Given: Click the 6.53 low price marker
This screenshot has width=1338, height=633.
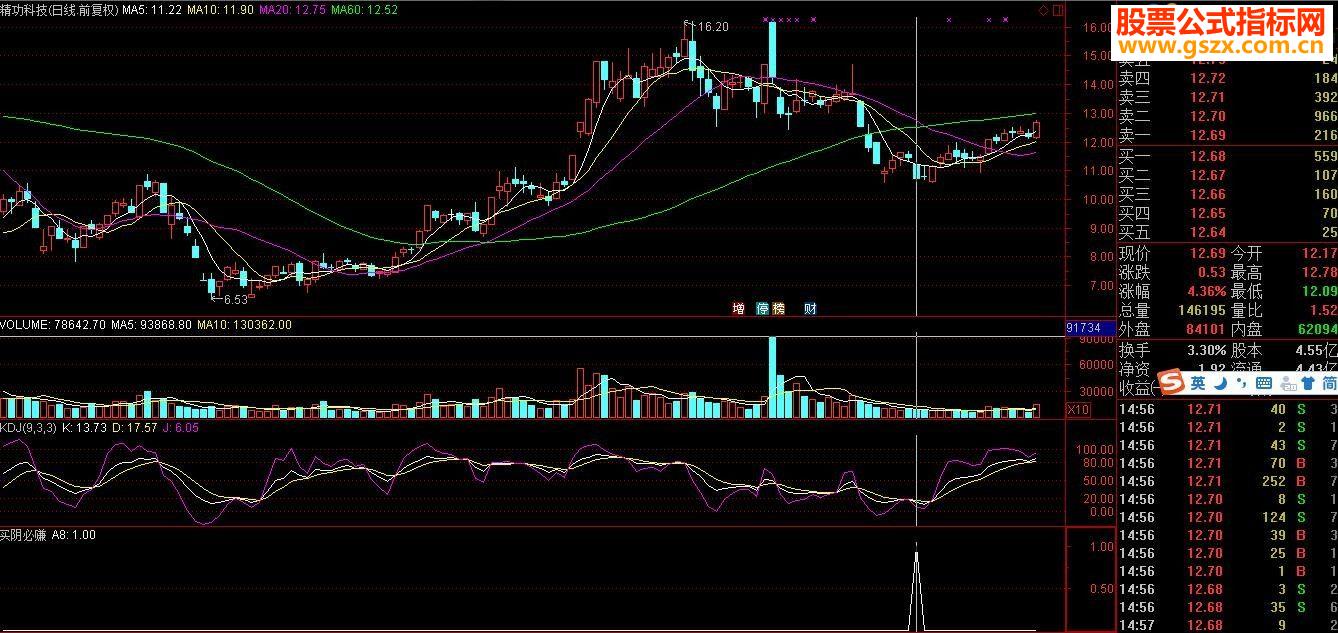Looking at the screenshot, I should 234,299.
